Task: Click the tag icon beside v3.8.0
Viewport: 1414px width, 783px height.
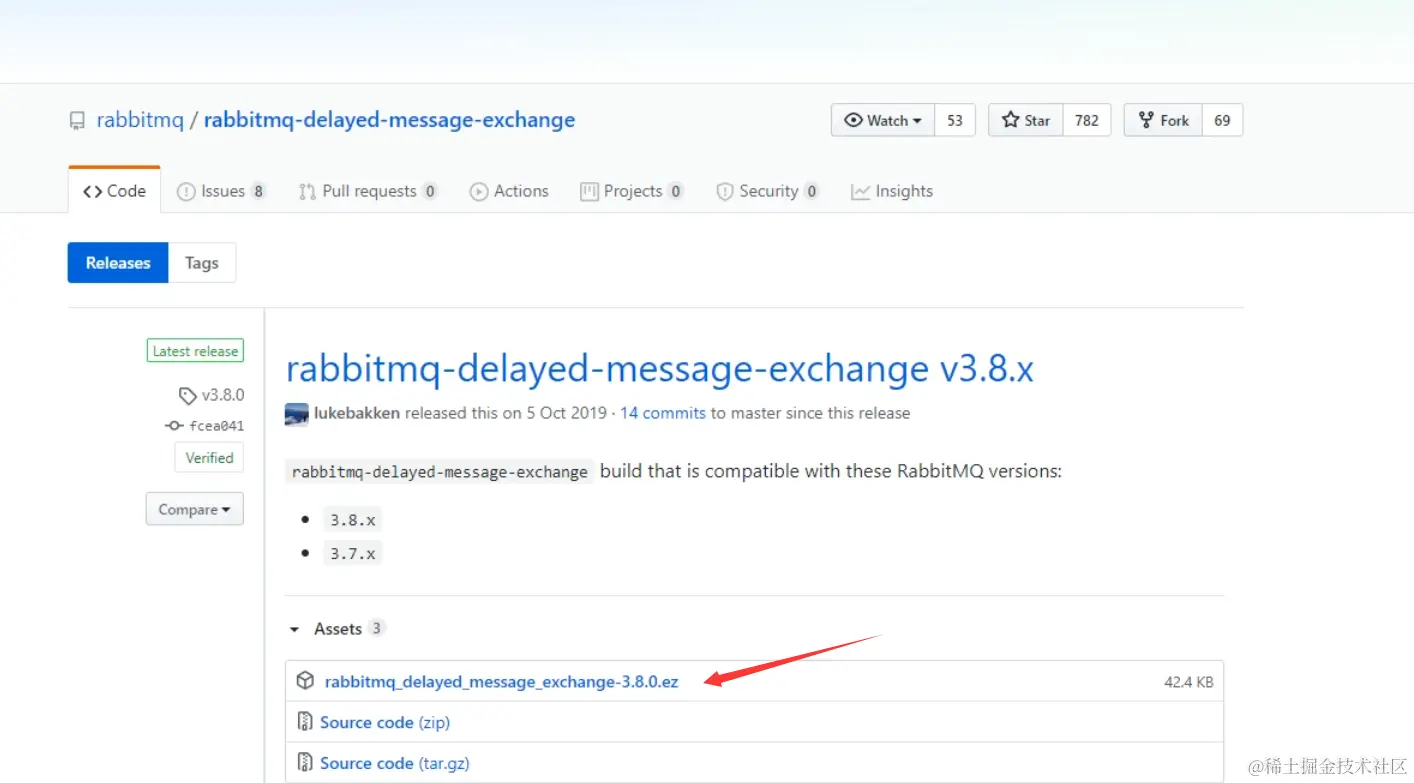Action: coord(187,395)
